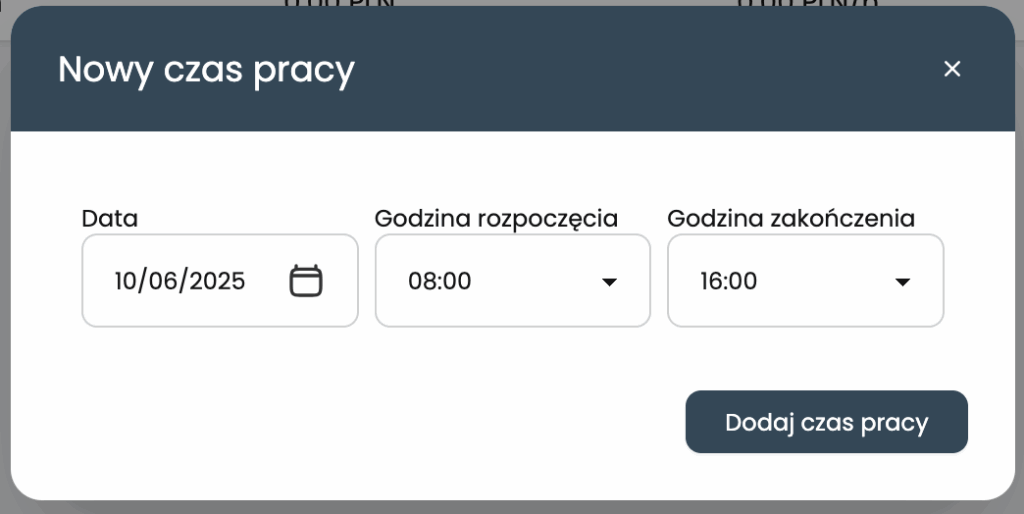Click the arrow in Godzina zakończenia

click(x=903, y=282)
